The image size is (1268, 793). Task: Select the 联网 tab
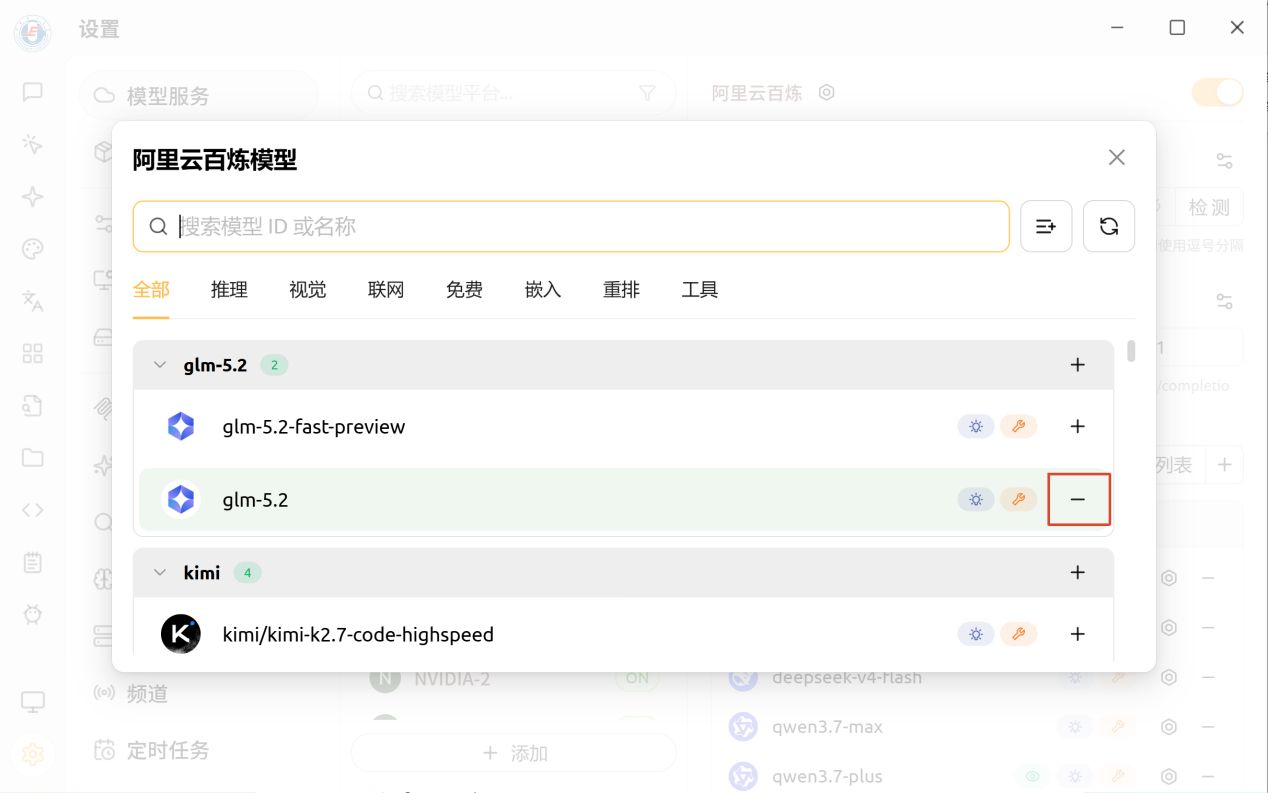386,290
